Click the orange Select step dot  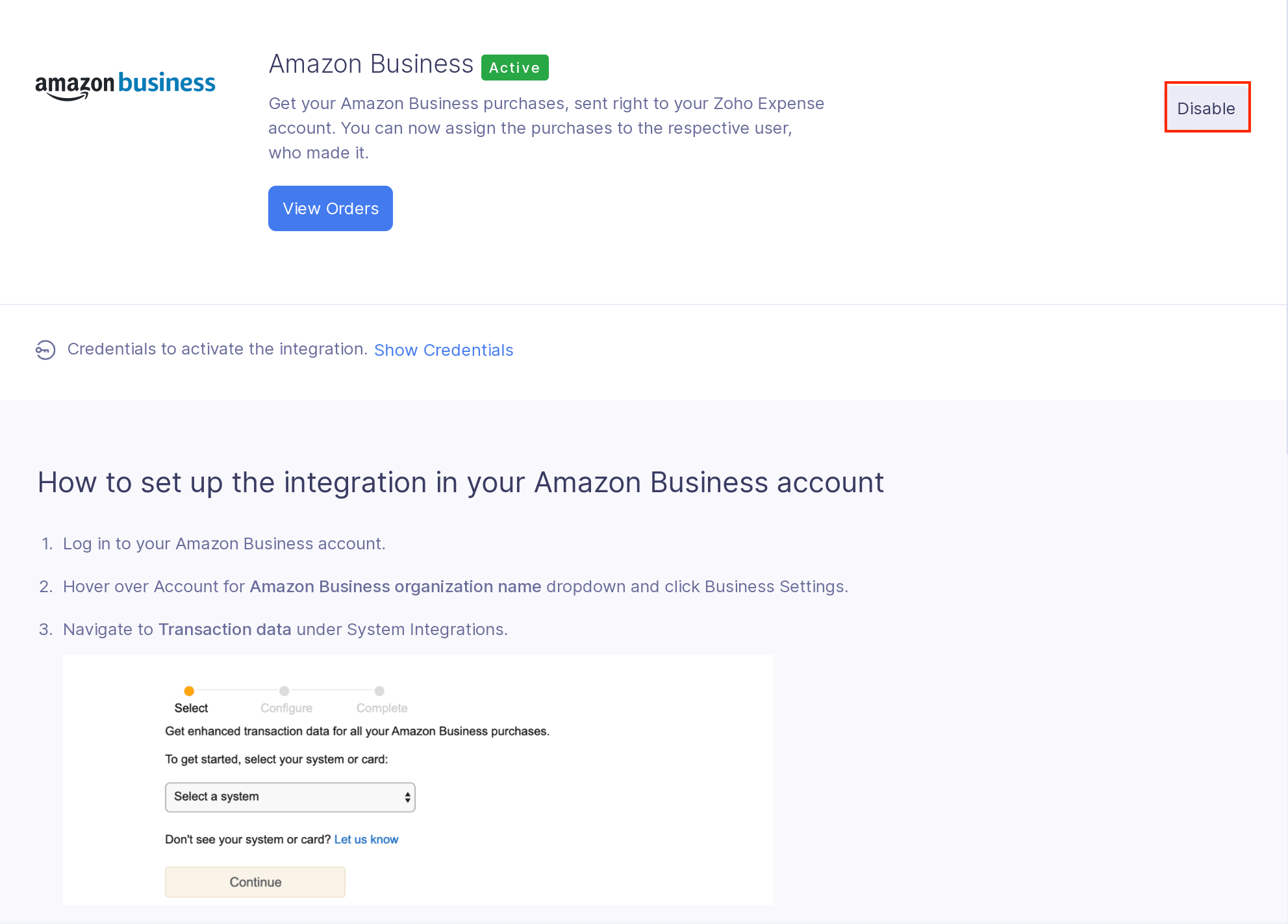pos(189,691)
